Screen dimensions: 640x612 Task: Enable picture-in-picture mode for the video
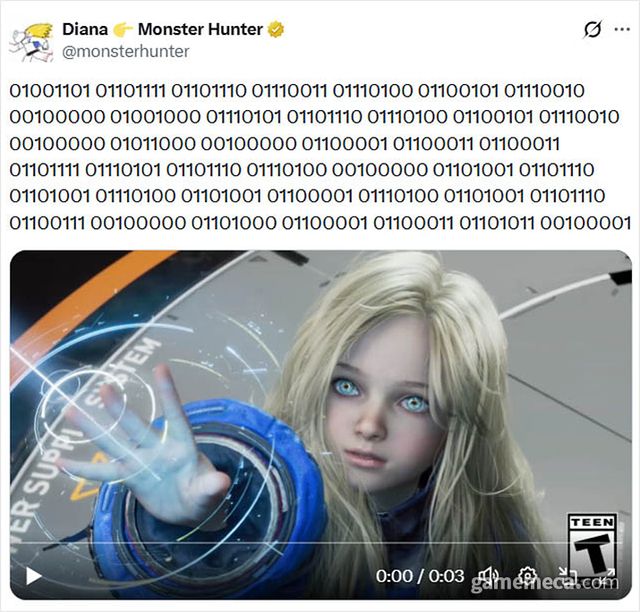tap(567, 576)
